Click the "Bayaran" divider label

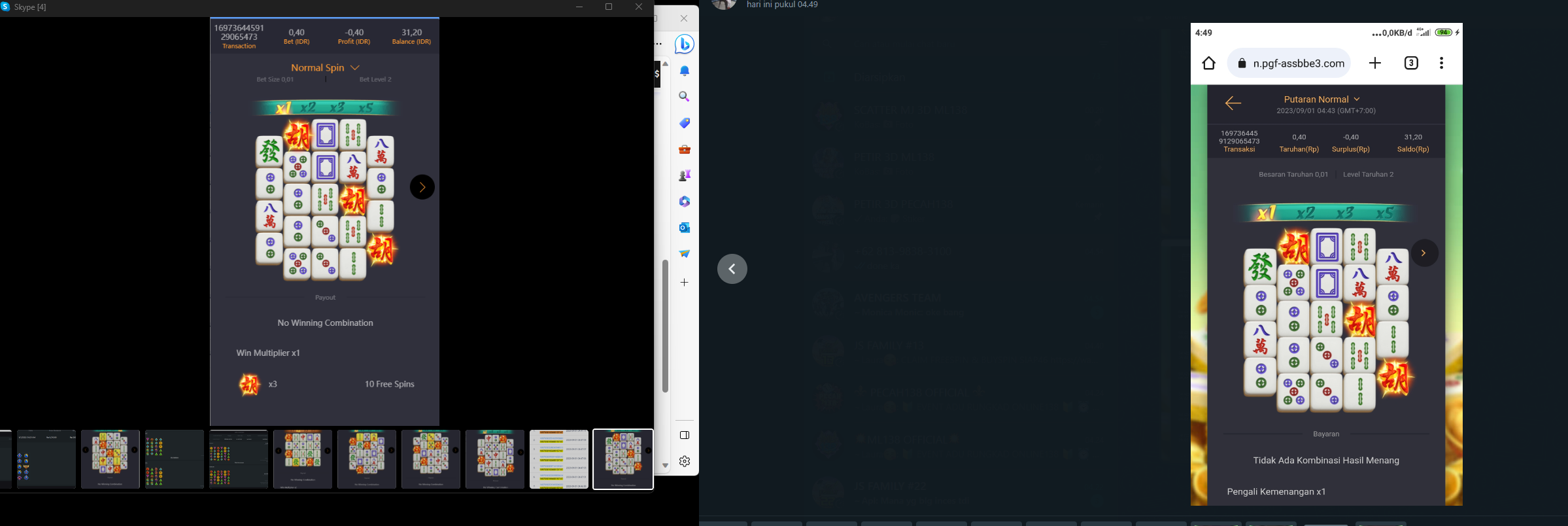coord(1326,434)
